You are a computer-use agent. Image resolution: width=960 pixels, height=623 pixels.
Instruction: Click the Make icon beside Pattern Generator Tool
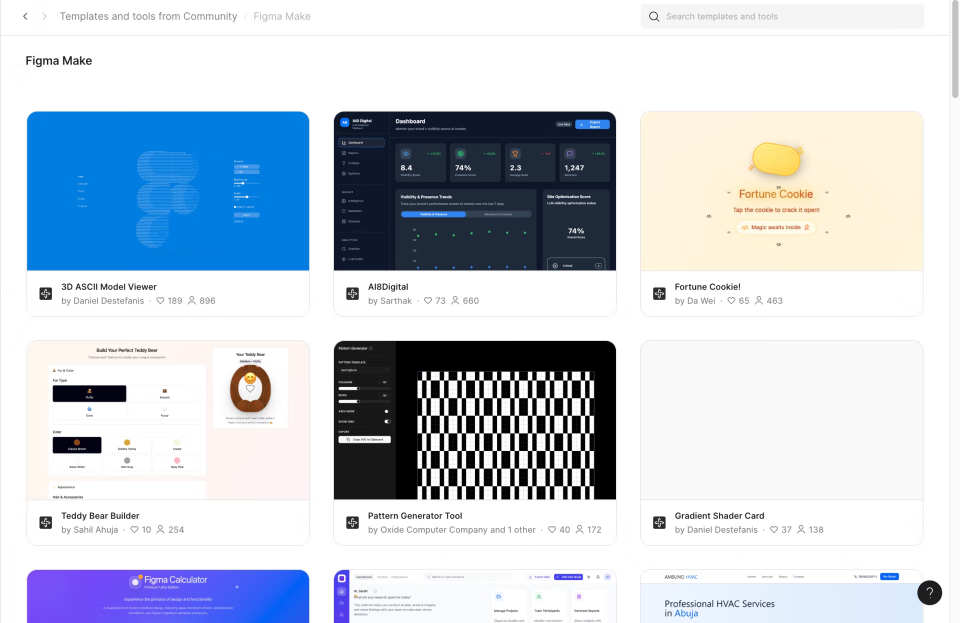[x=353, y=523]
